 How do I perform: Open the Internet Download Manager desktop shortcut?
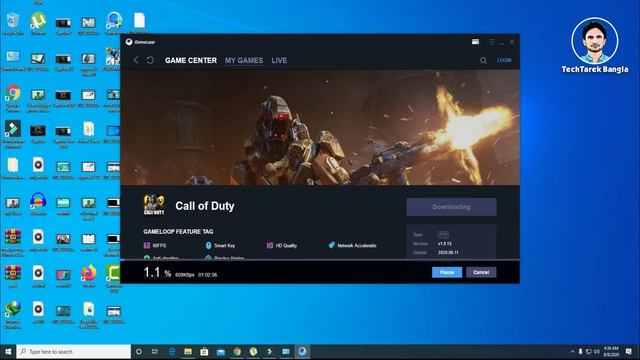(13, 314)
